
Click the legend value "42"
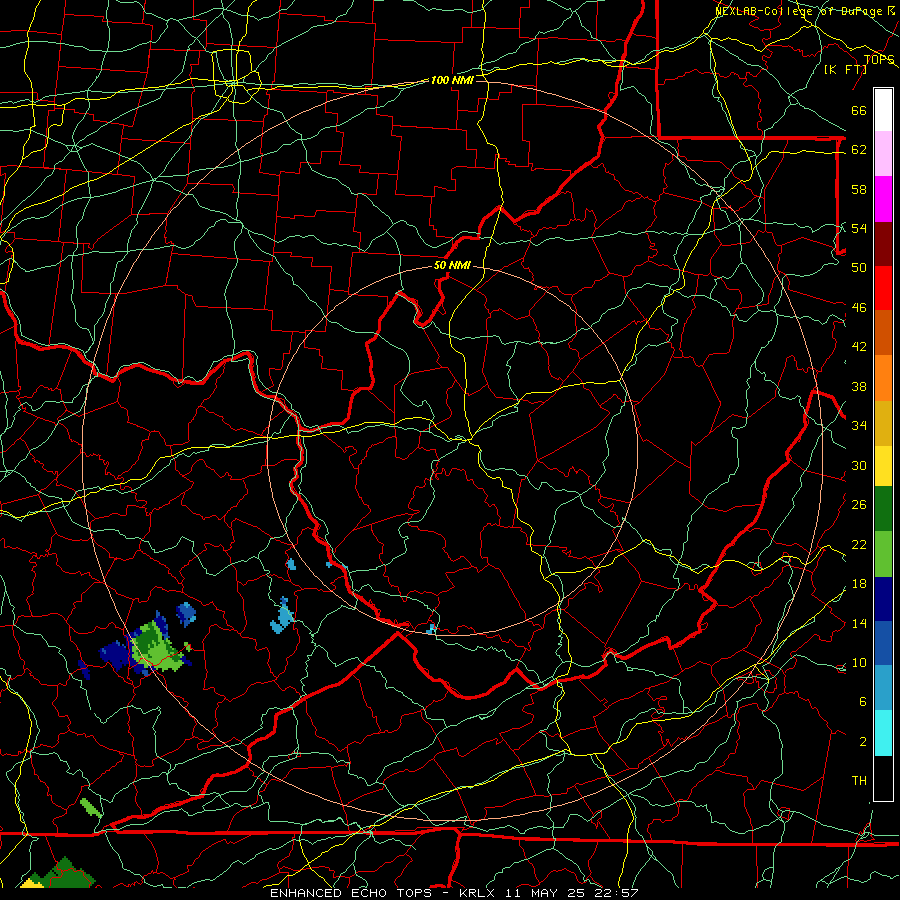859,347
